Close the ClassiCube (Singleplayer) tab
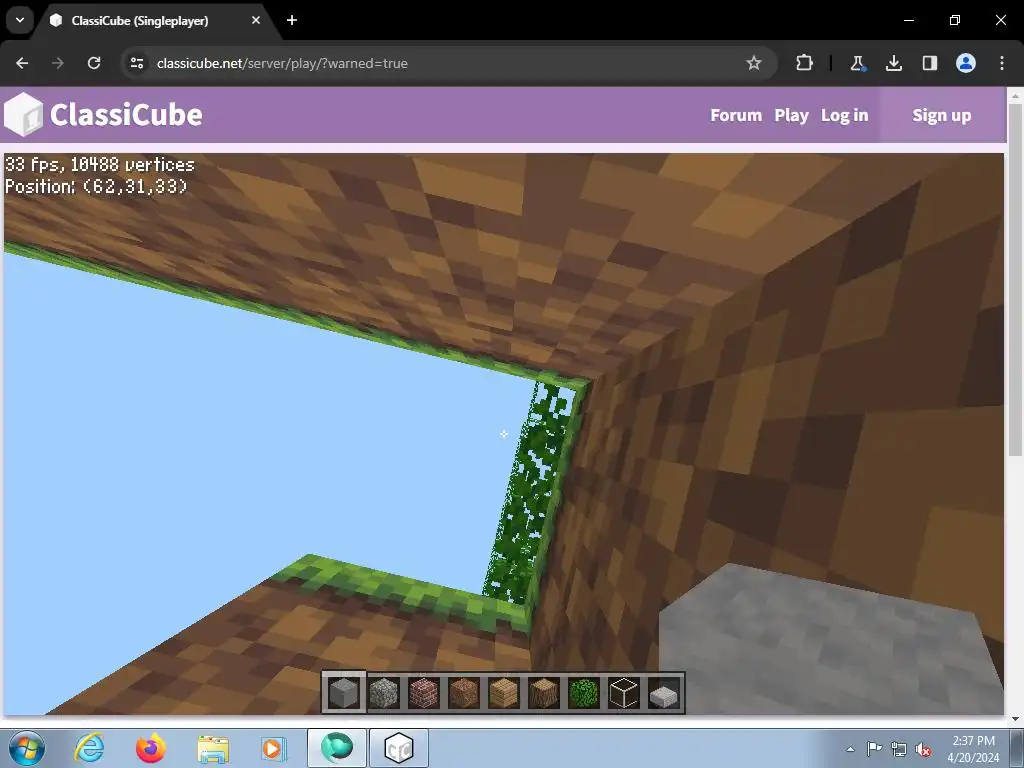 point(256,20)
